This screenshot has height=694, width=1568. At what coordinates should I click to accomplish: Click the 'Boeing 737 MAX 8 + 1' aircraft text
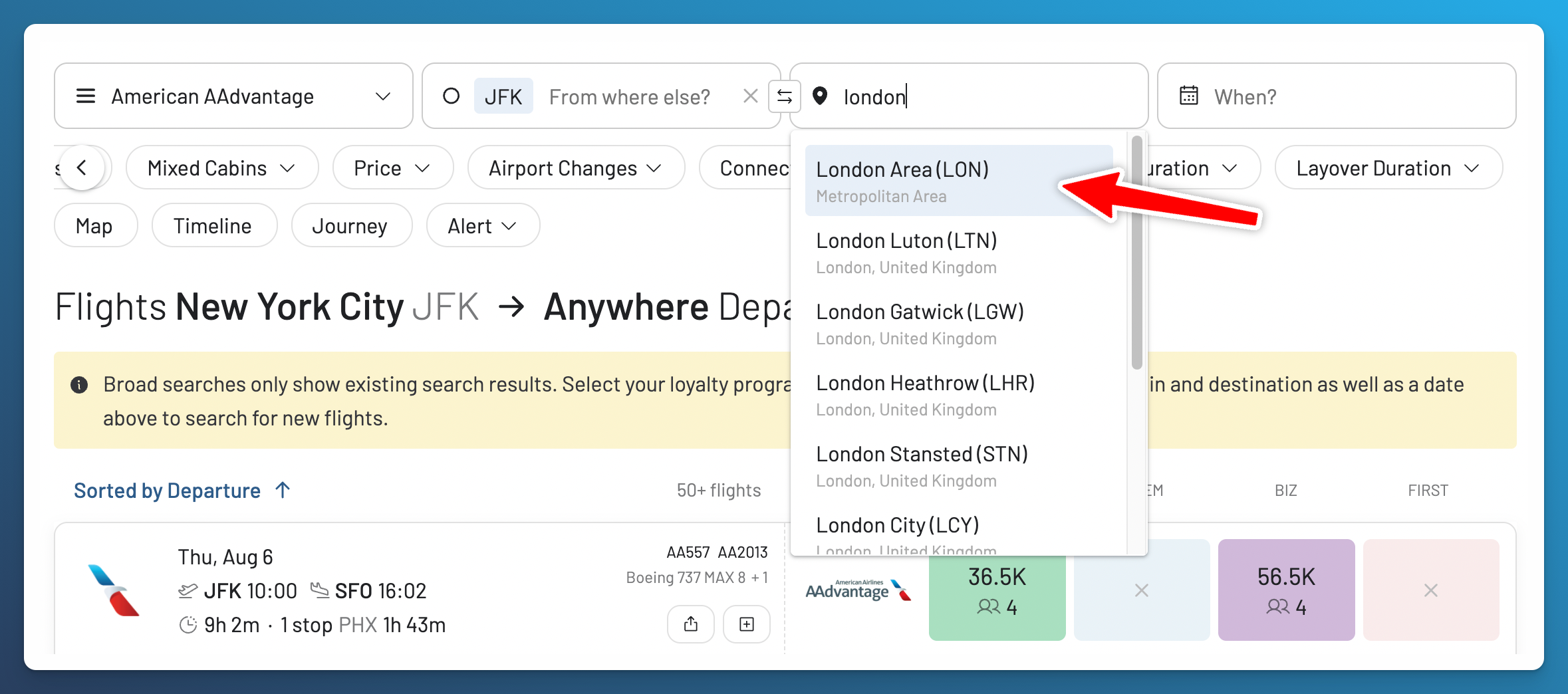pyautogui.click(x=697, y=578)
